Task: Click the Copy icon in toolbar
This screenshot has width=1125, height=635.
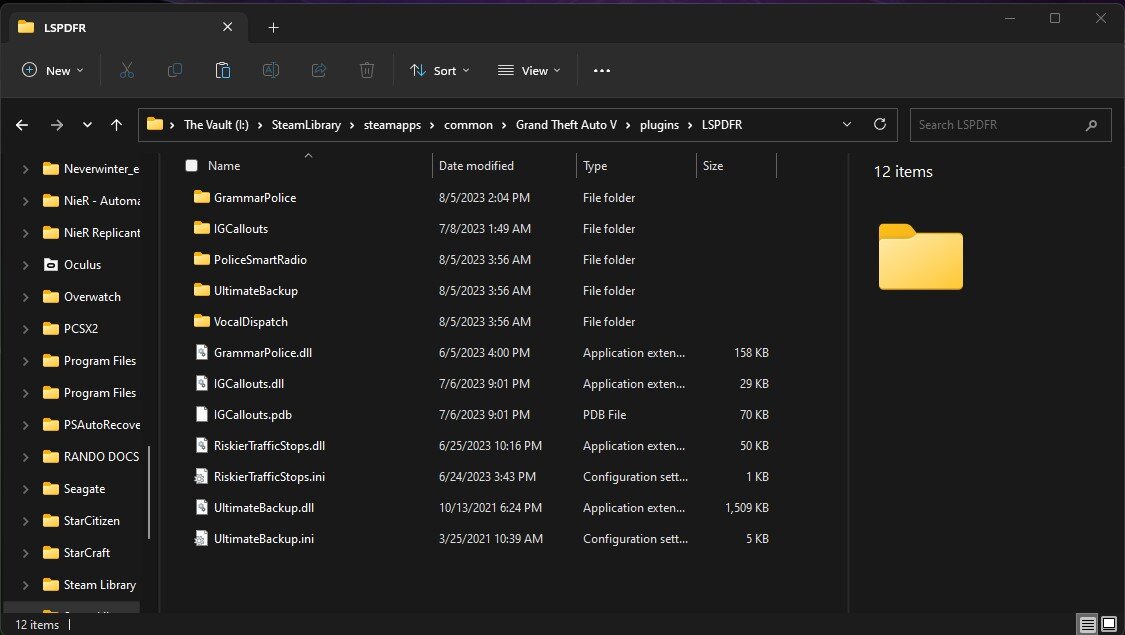Action: pyautogui.click(x=175, y=70)
